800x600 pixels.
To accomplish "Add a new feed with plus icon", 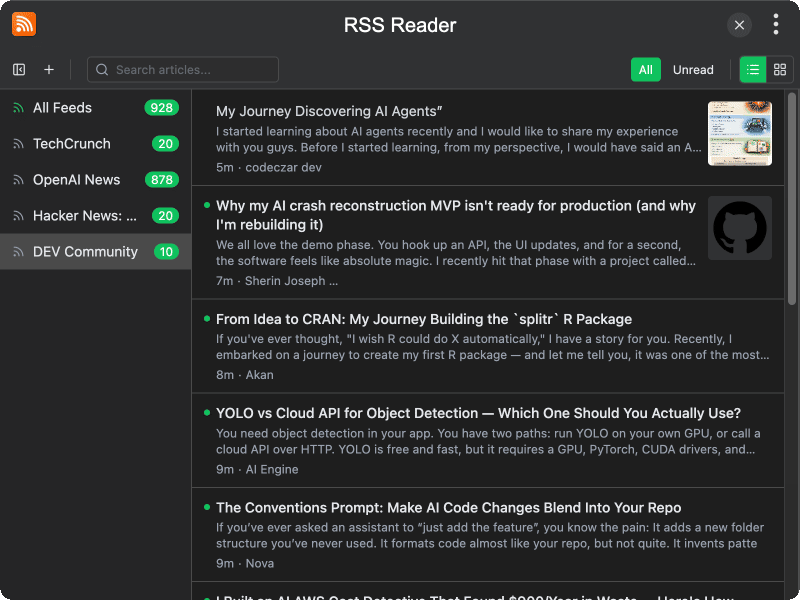I will (49, 70).
